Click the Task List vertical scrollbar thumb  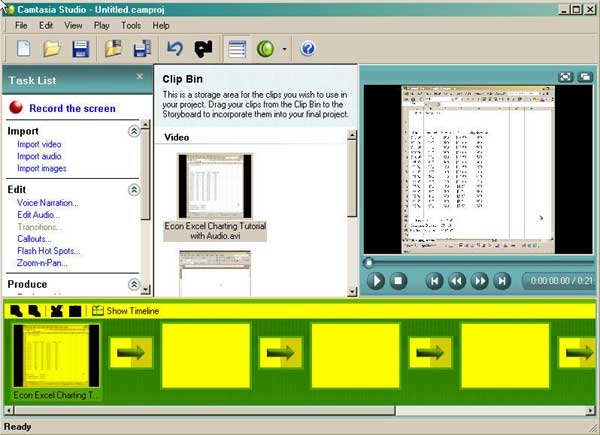coord(145,174)
